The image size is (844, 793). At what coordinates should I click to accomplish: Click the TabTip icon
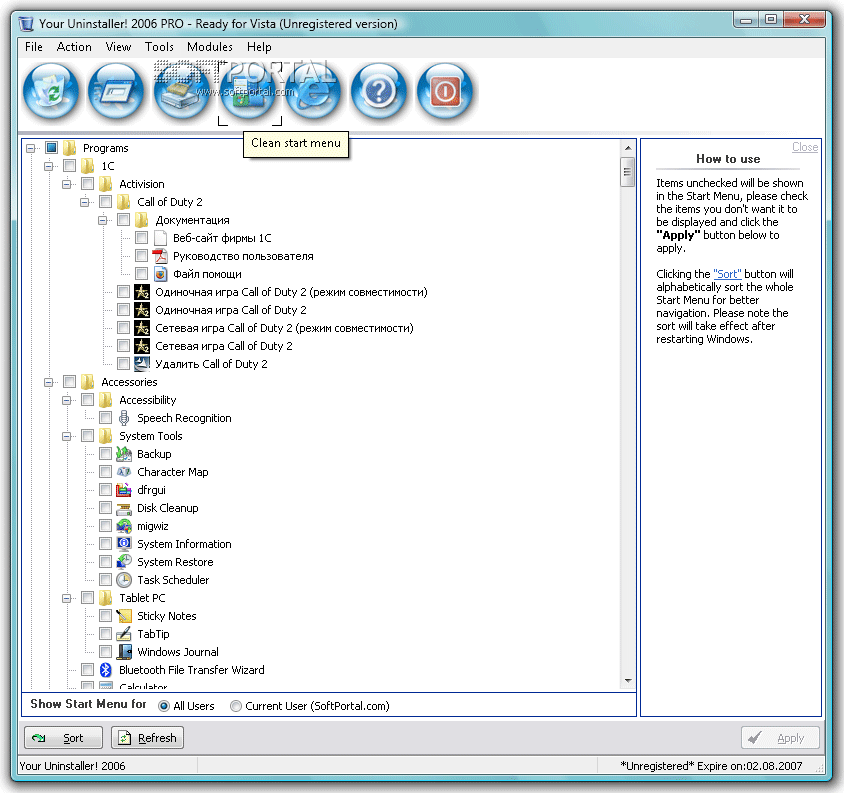(124, 634)
